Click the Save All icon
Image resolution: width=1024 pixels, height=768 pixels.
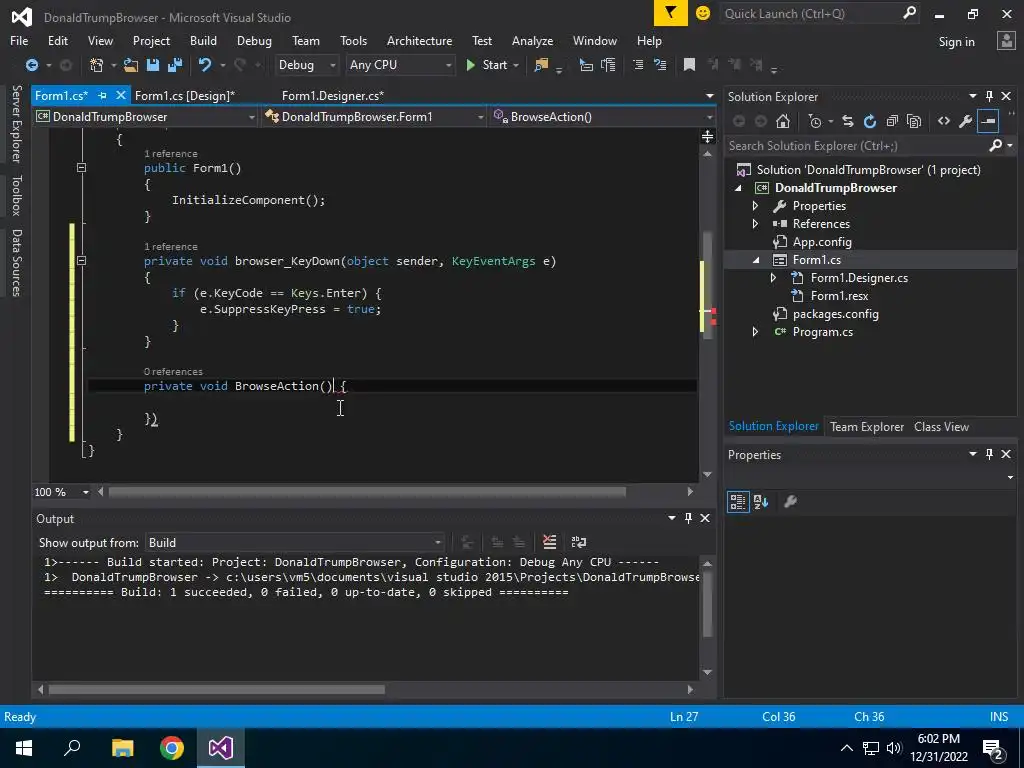click(x=175, y=65)
